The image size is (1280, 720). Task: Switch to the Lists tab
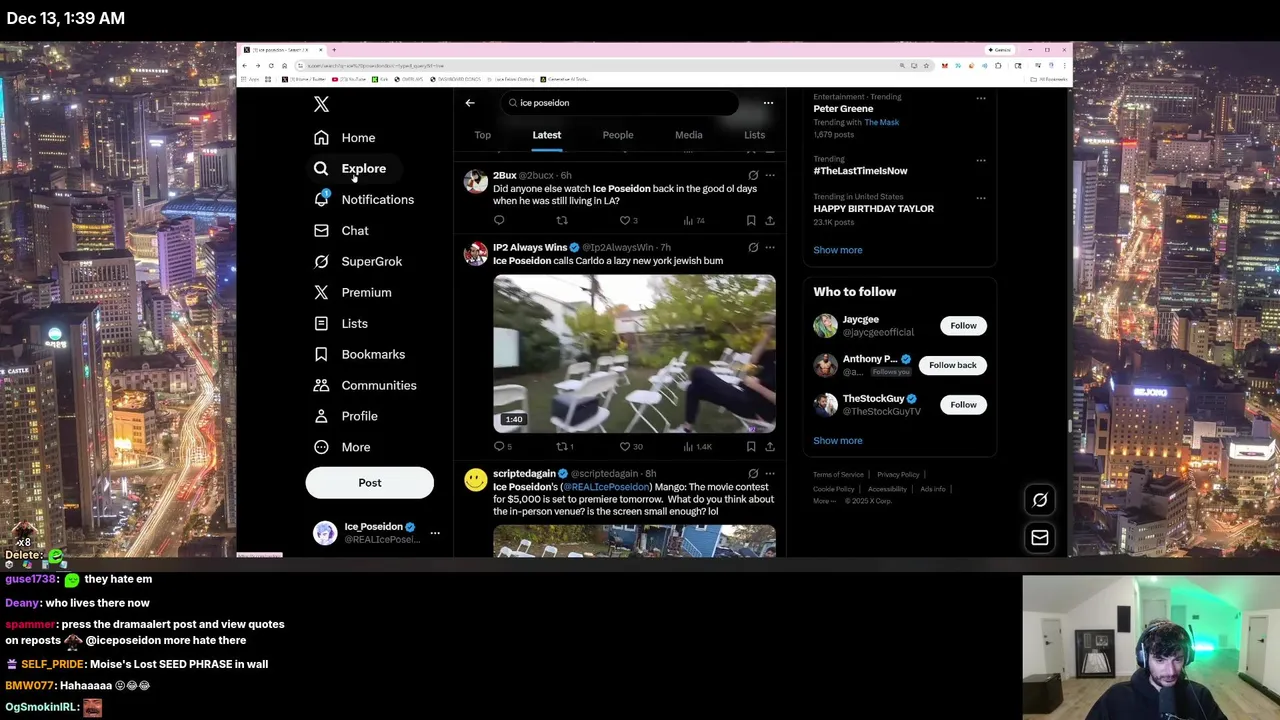click(x=754, y=135)
